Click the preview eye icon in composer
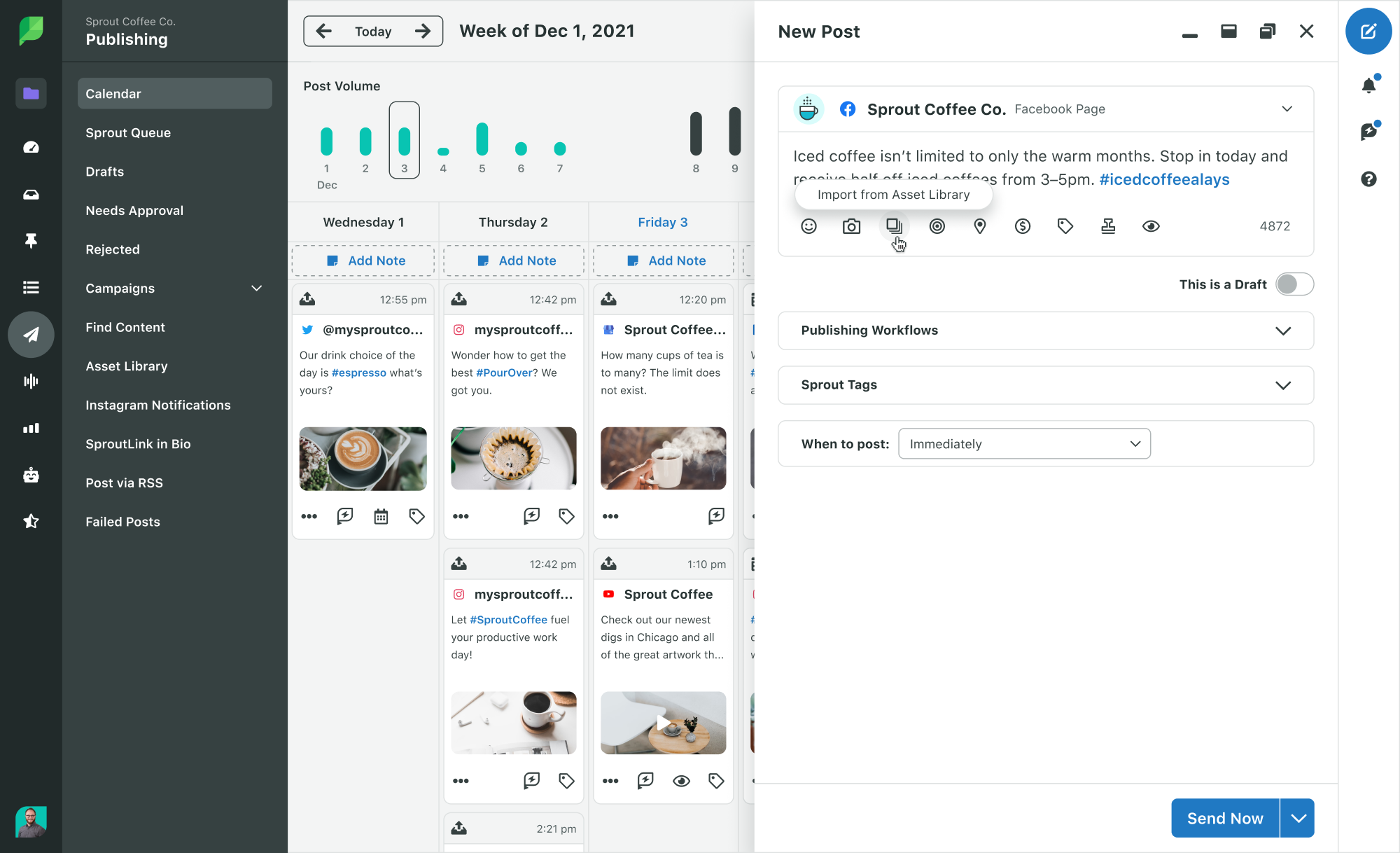This screenshot has width=1400, height=853. click(x=1151, y=226)
